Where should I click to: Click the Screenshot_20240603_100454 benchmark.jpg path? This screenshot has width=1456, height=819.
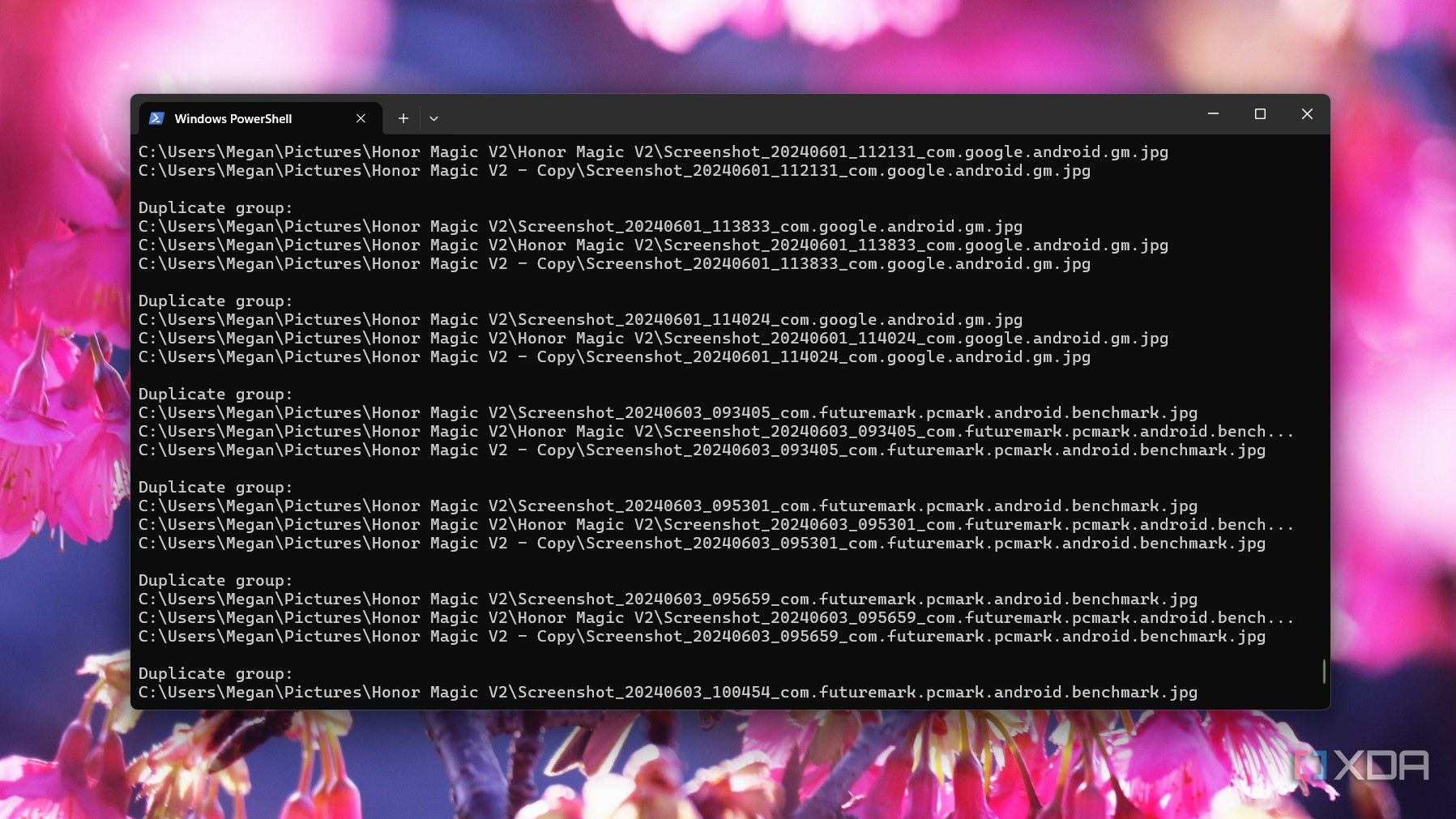coord(668,692)
